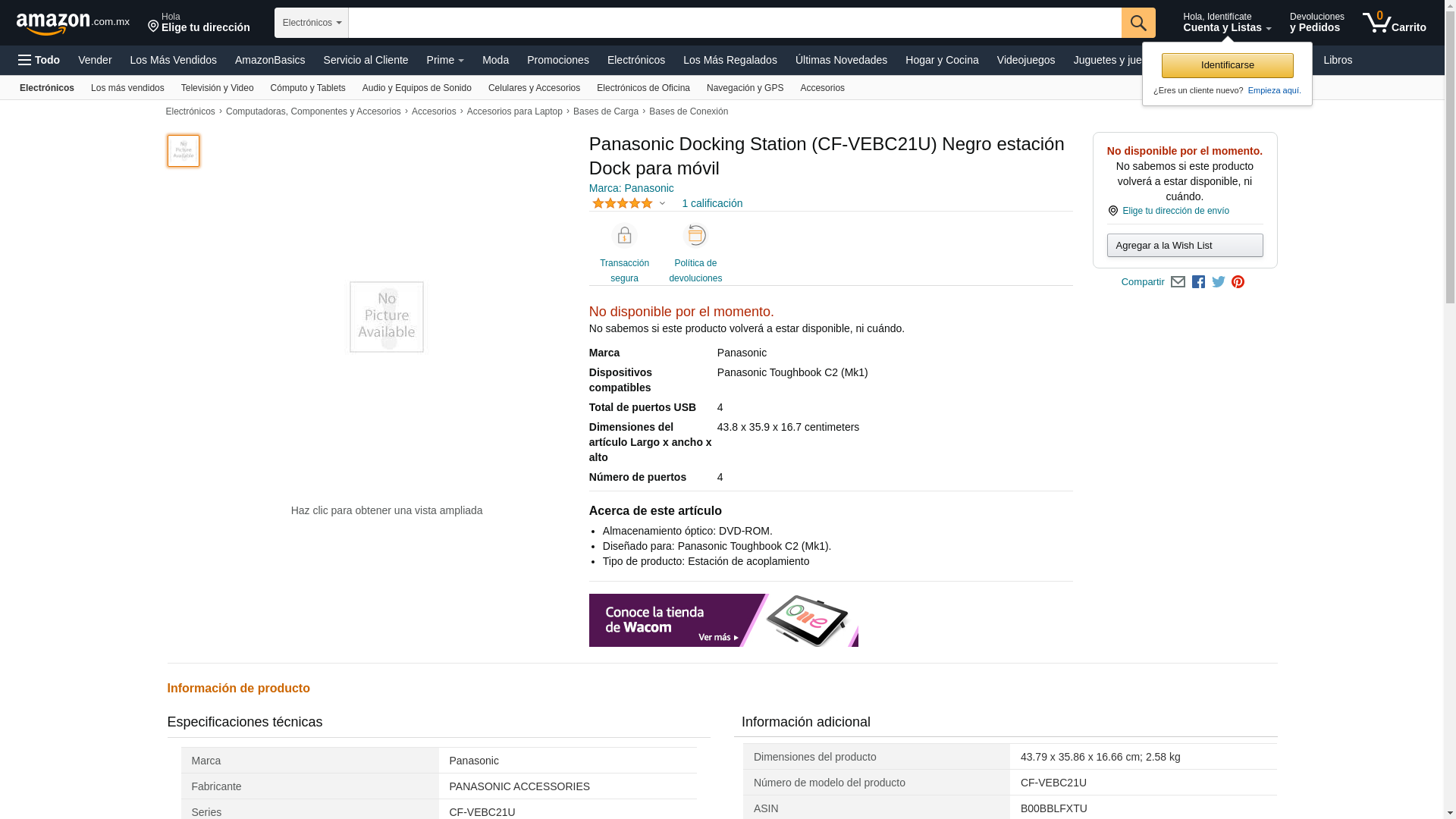
Task: Open the Marca: Panasonic link
Action: click(x=631, y=188)
